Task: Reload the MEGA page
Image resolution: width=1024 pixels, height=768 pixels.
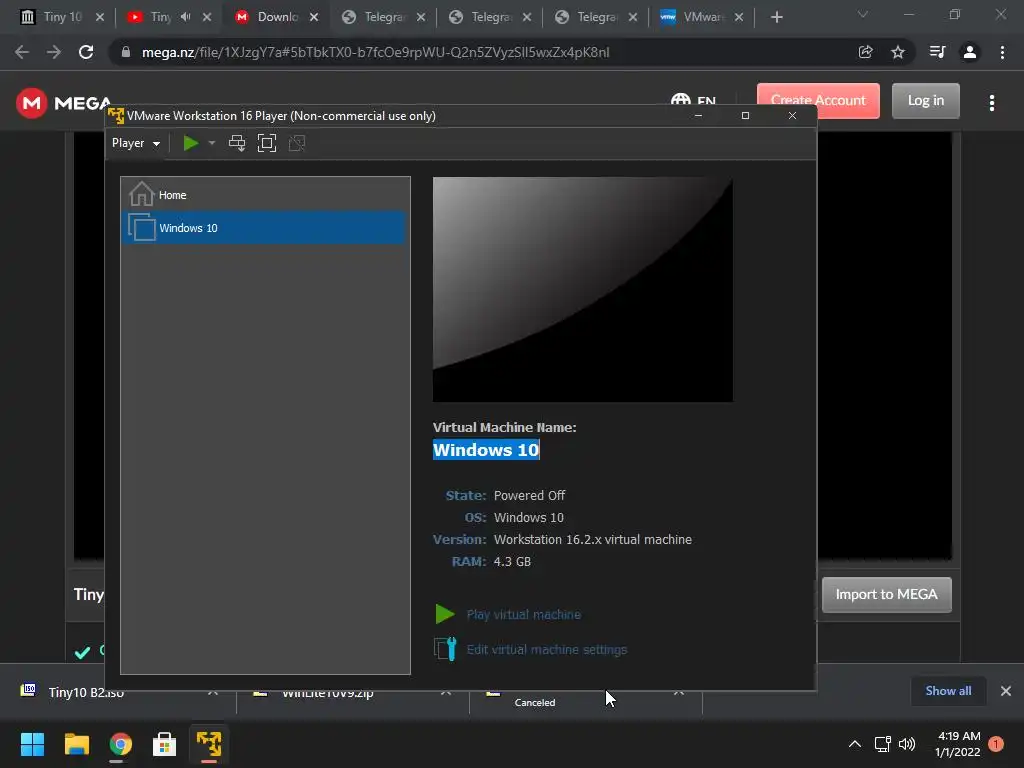Action: click(86, 52)
